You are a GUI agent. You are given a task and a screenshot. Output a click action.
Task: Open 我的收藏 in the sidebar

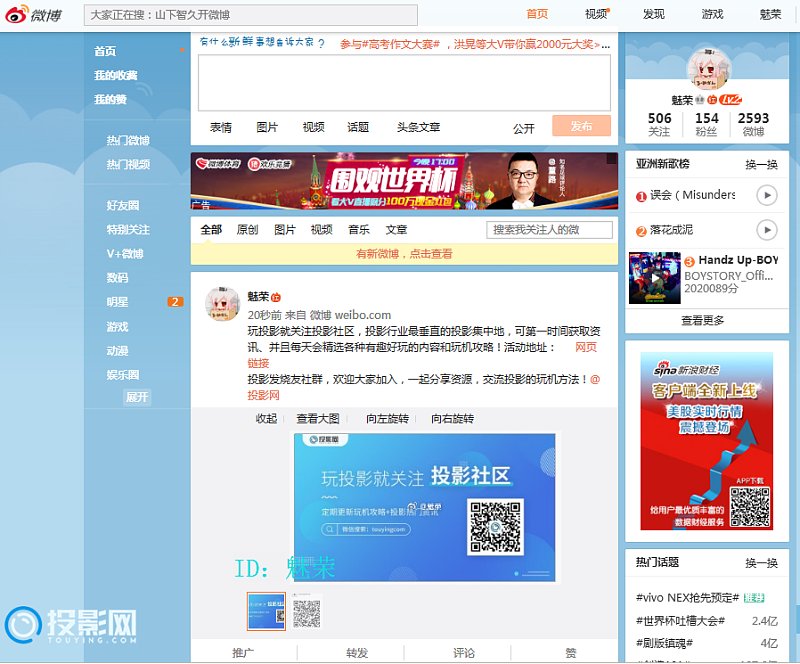click(116, 76)
